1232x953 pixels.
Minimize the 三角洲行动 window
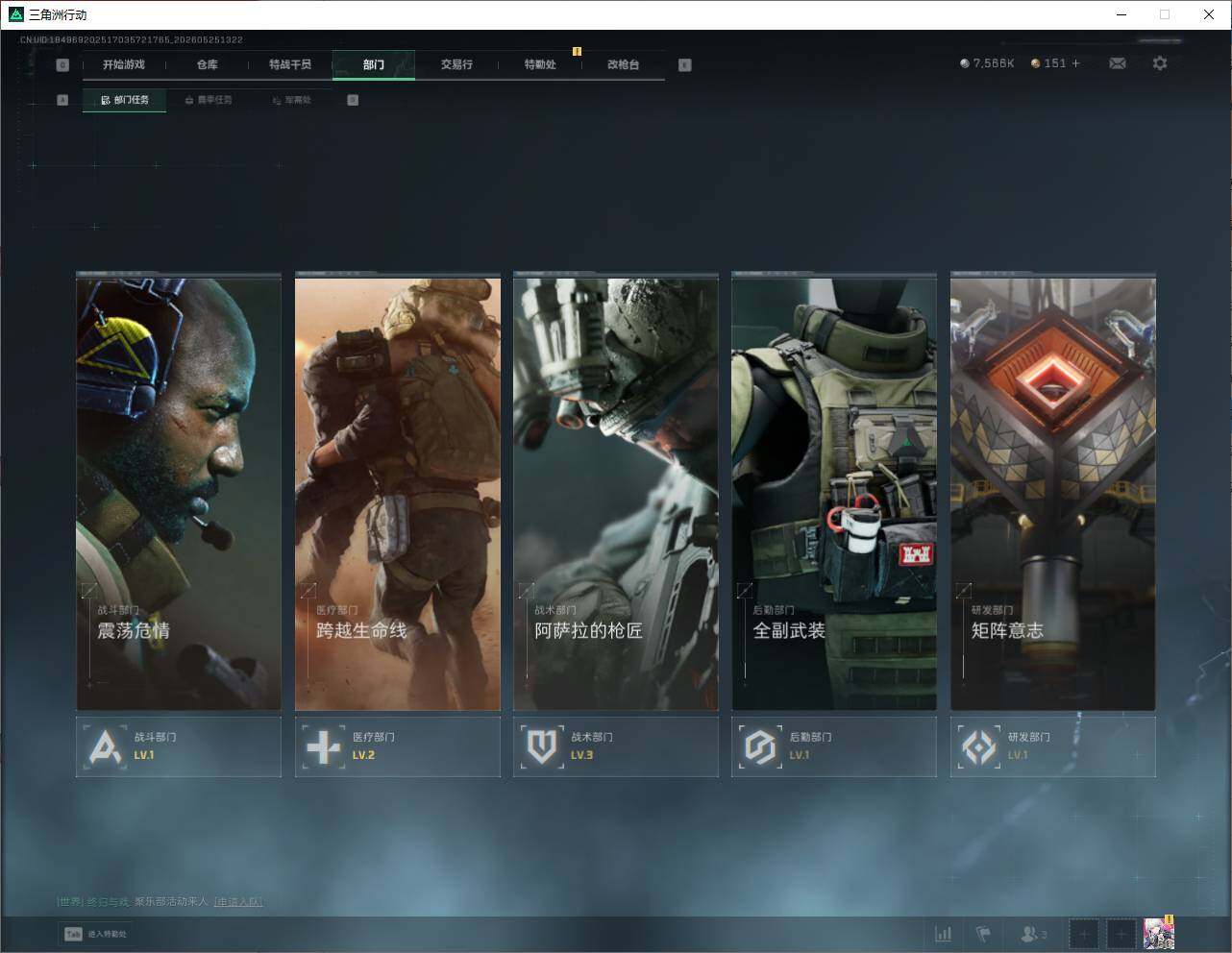(x=1121, y=14)
